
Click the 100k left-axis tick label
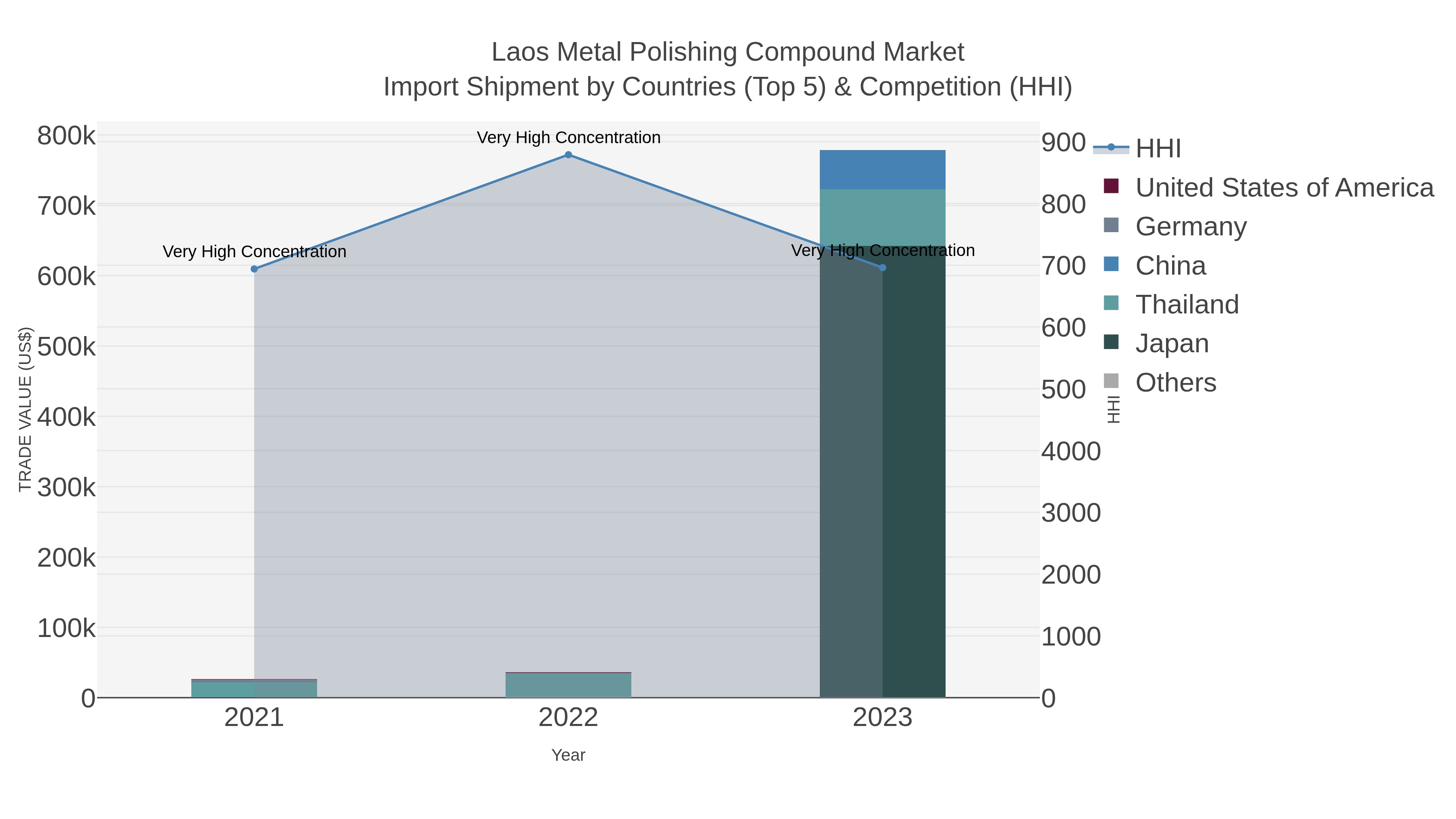pyautogui.click(x=66, y=629)
